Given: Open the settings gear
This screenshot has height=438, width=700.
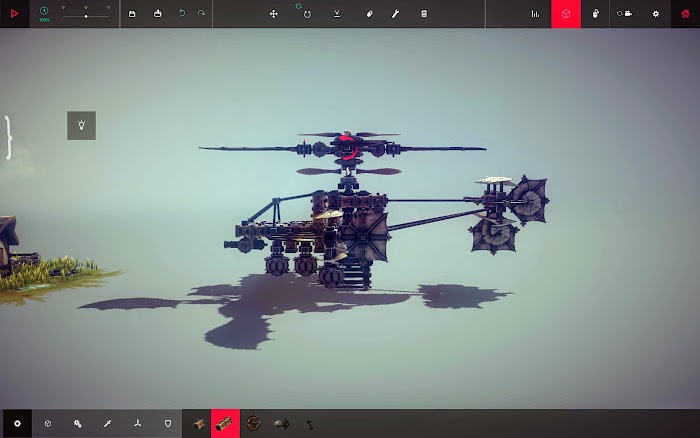Looking at the screenshot, I should coord(656,14).
